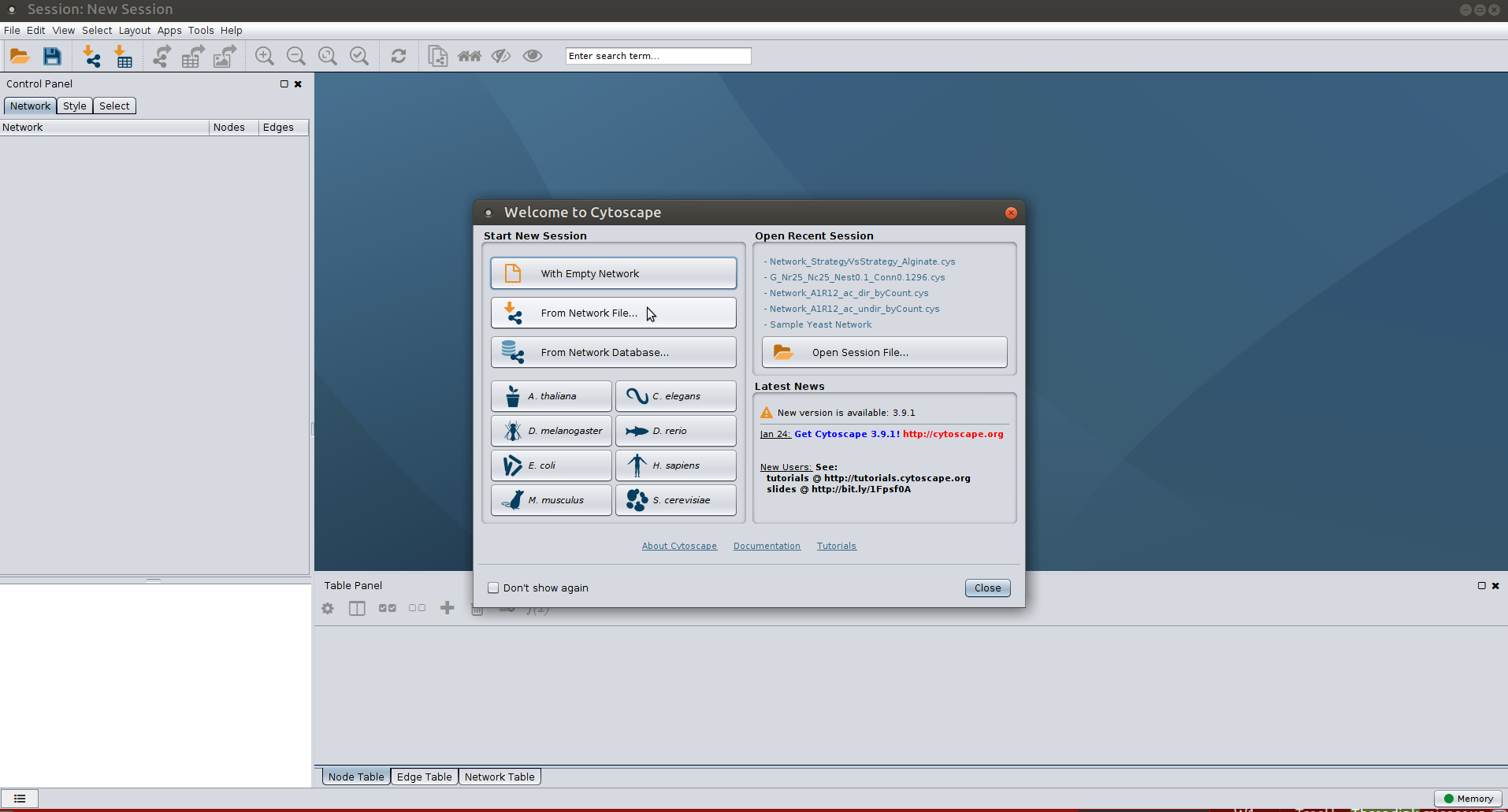
Task: Close the Control Panel with its X
Action: click(298, 84)
